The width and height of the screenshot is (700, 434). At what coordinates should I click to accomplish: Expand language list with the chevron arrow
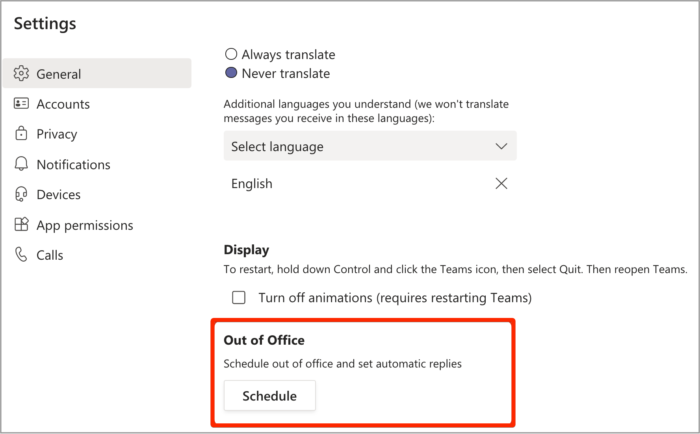click(x=502, y=146)
